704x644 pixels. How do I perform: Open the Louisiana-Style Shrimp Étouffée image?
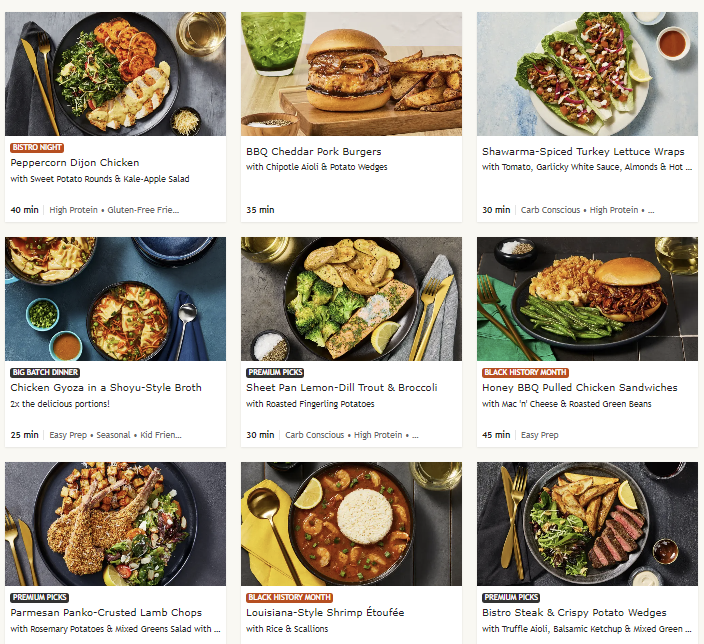(351, 524)
